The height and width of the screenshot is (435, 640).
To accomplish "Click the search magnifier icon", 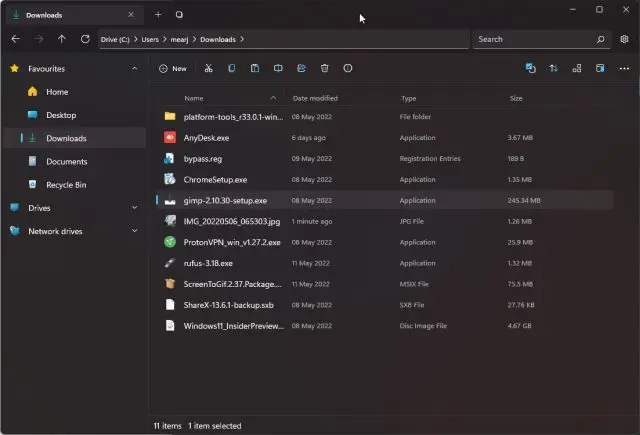I will (x=600, y=39).
